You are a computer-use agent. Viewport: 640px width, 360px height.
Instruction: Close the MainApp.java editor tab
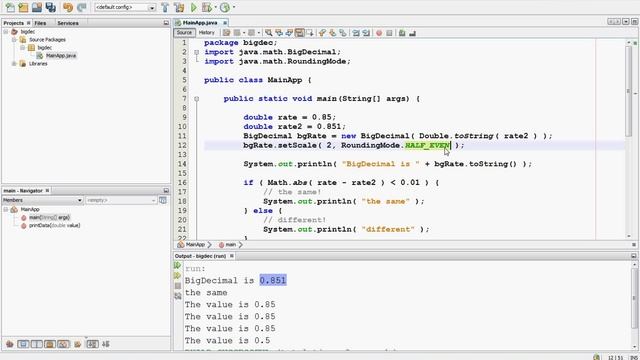point(225,23)
